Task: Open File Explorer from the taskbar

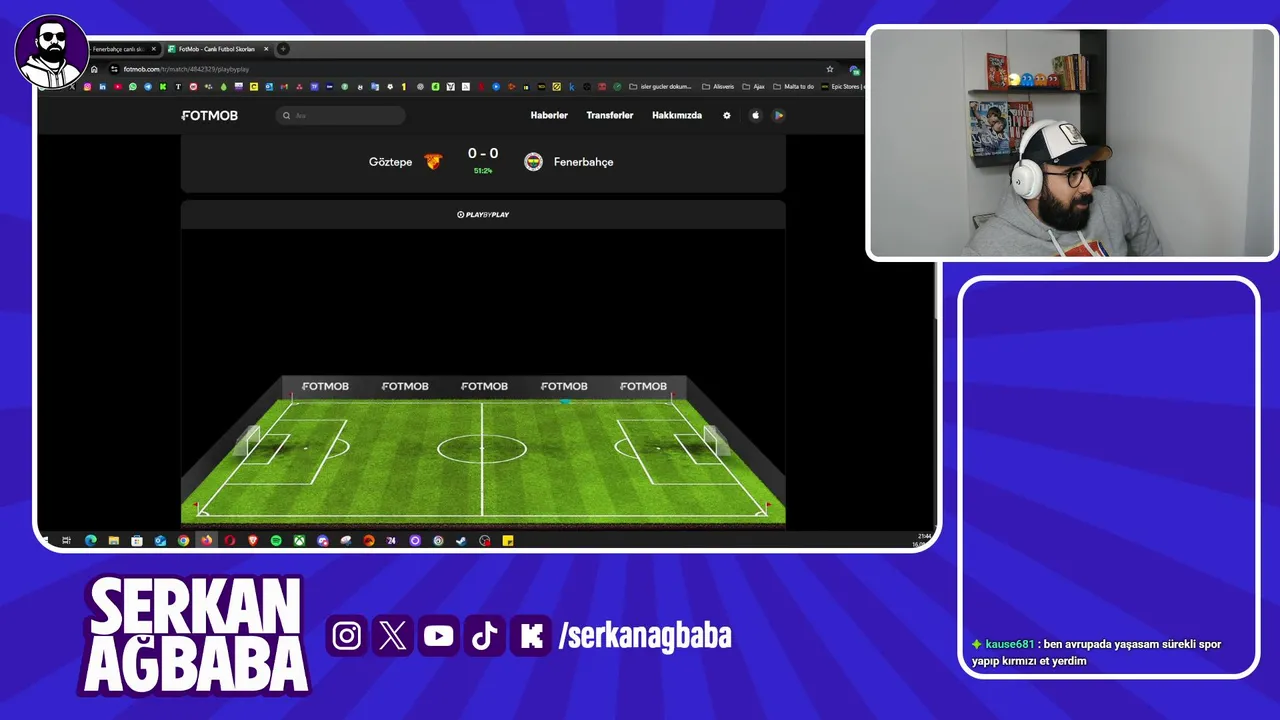Action: coord(113,541)
